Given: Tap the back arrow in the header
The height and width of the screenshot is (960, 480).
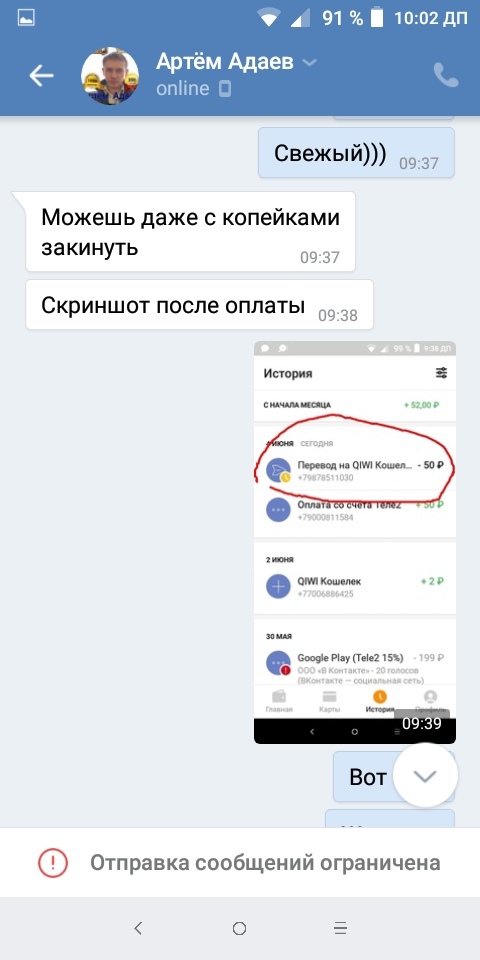Looking at the screenshot, I should tap(41, 75).
